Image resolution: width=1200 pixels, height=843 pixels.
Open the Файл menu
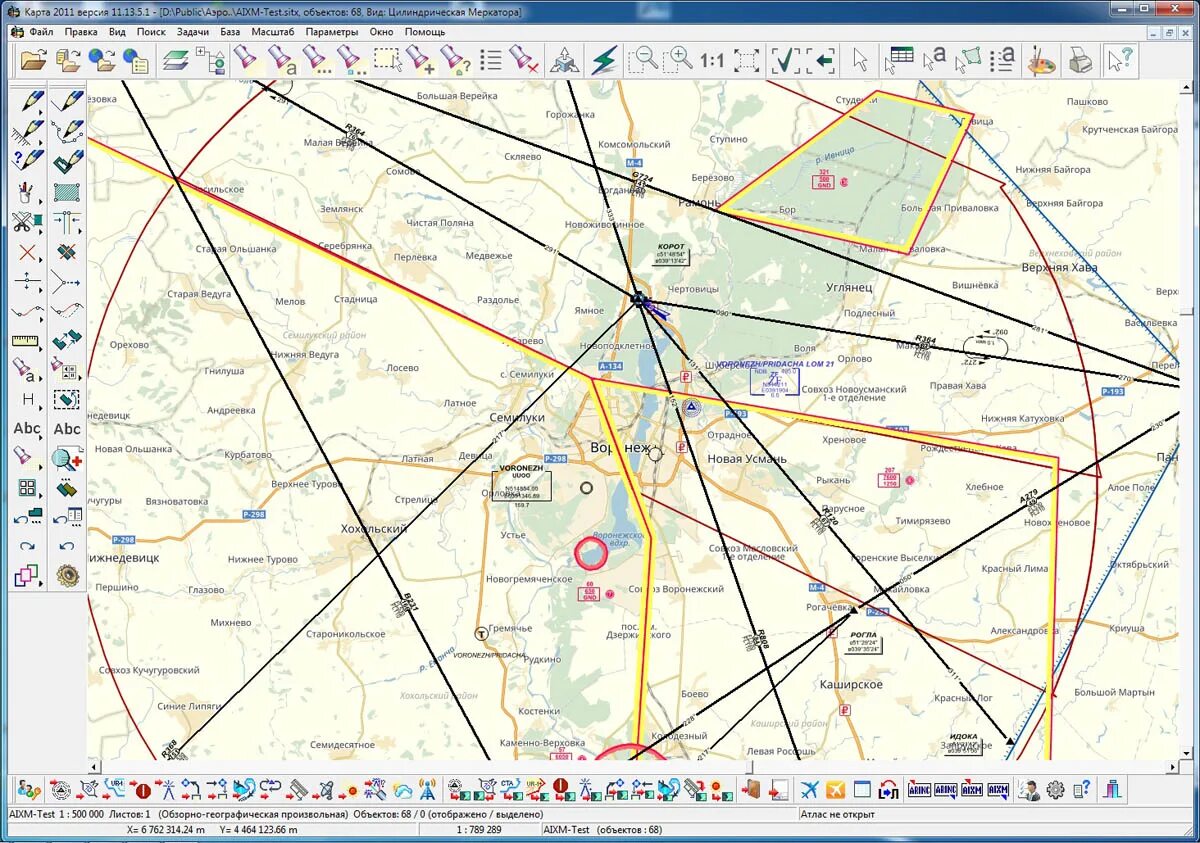(41, 32)
